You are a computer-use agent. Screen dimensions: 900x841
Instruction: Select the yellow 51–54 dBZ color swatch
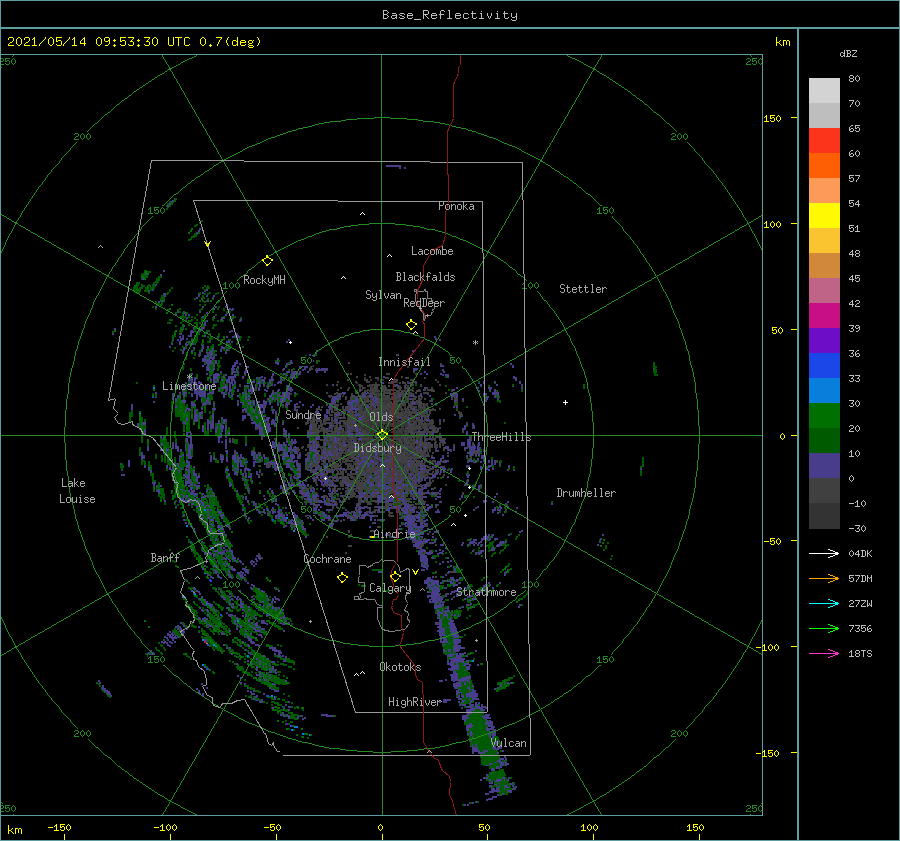824,215
